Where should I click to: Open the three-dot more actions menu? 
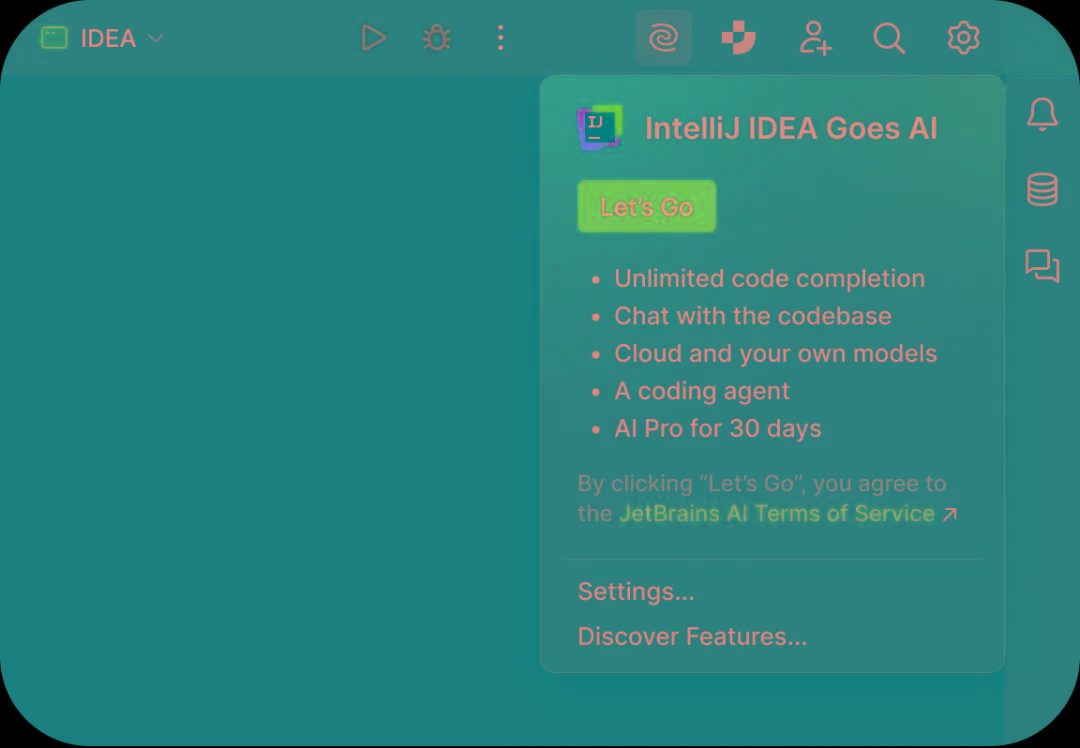(x=501, y=39)
